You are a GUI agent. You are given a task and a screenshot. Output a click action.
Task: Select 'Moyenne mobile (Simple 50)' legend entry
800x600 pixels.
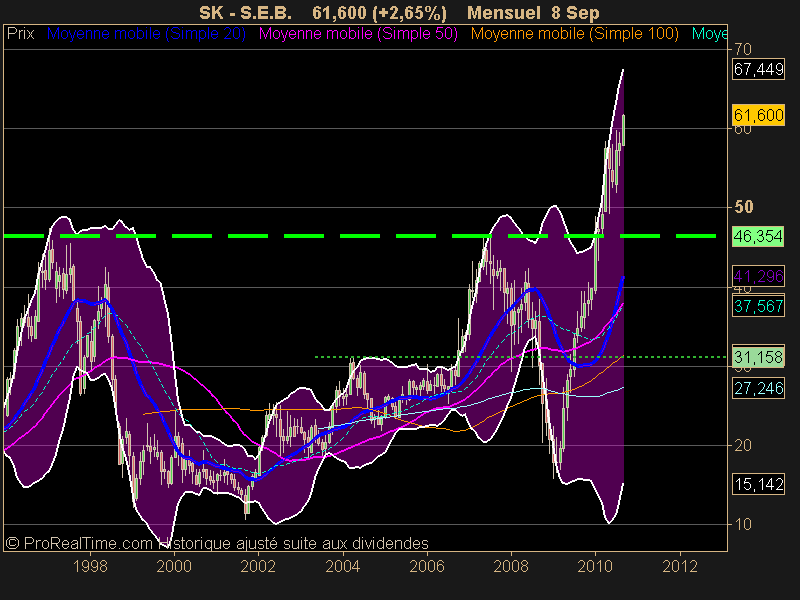coord(358,34)
